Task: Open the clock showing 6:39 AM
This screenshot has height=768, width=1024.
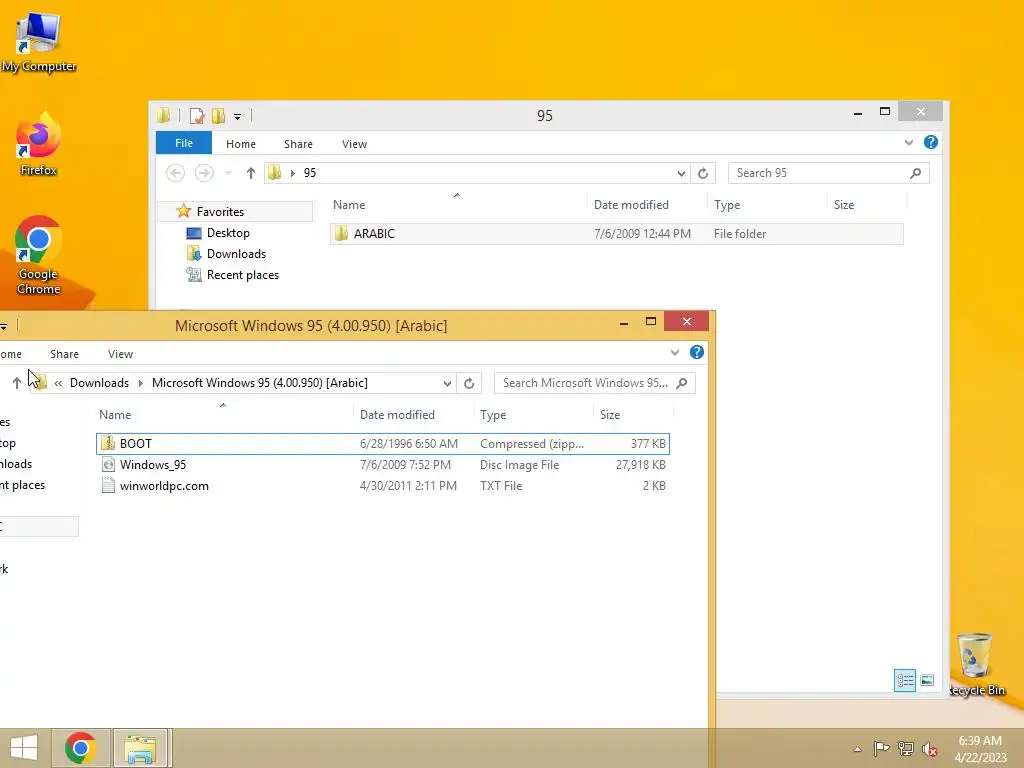Action: 980,748
